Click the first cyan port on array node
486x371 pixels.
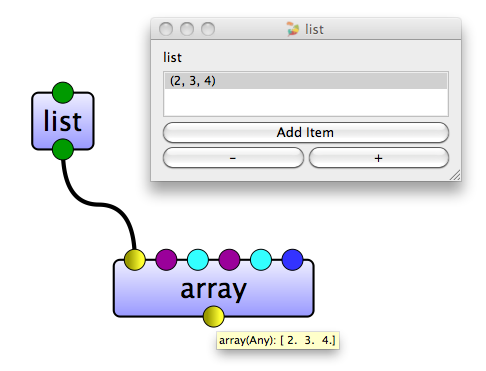click(198, 259)
